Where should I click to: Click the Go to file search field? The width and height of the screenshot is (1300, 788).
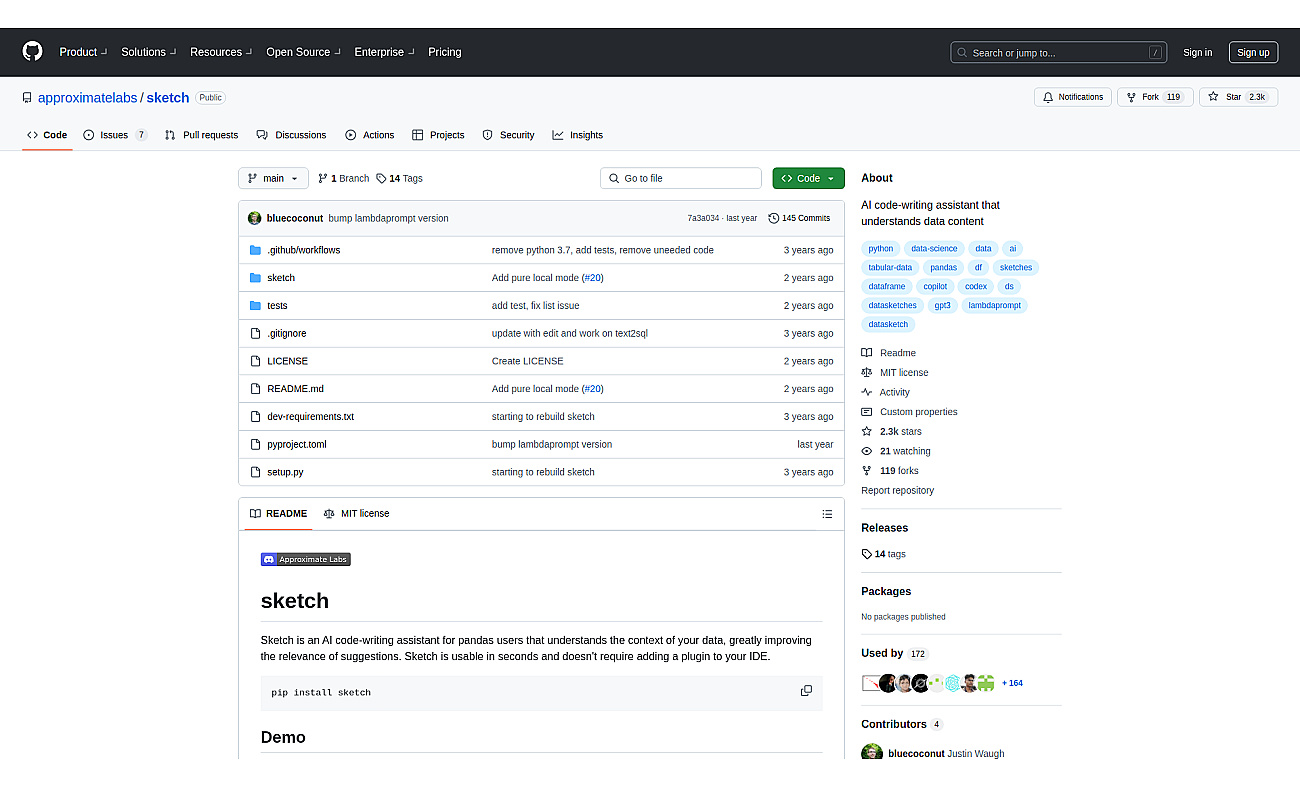pos(681,178)
